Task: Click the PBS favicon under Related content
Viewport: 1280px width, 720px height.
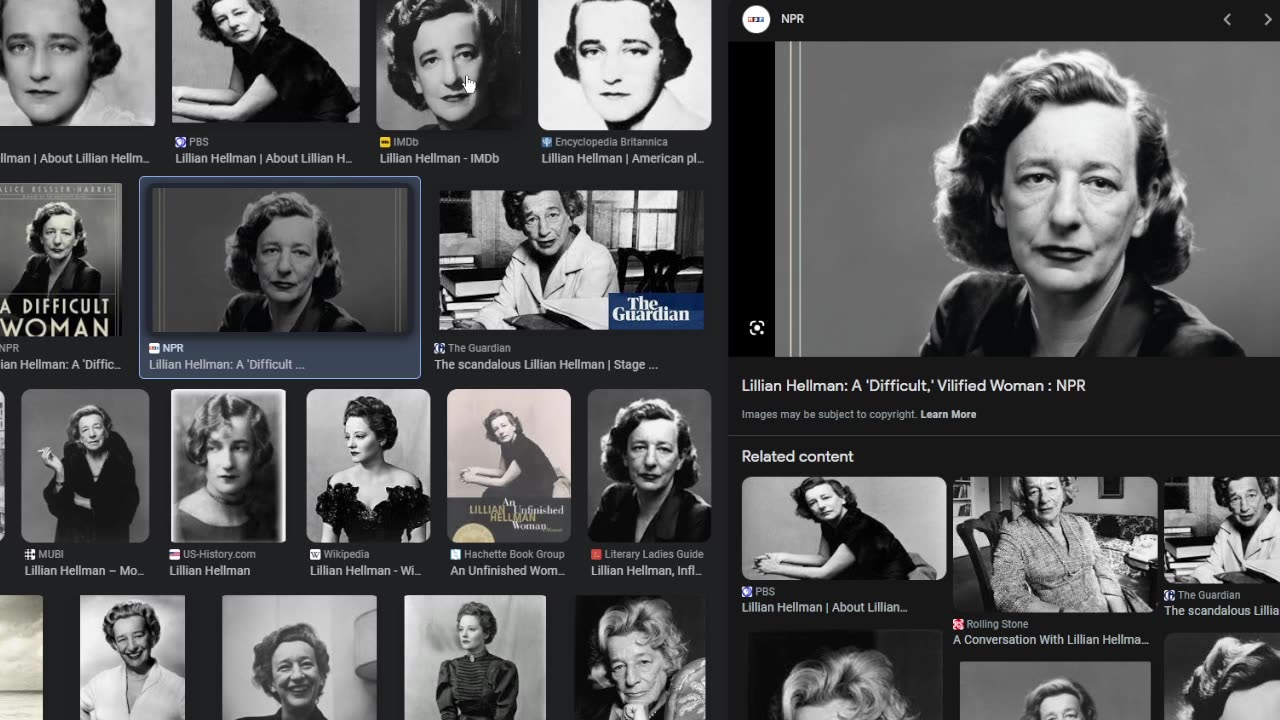Action: click(x=747, y=592)
